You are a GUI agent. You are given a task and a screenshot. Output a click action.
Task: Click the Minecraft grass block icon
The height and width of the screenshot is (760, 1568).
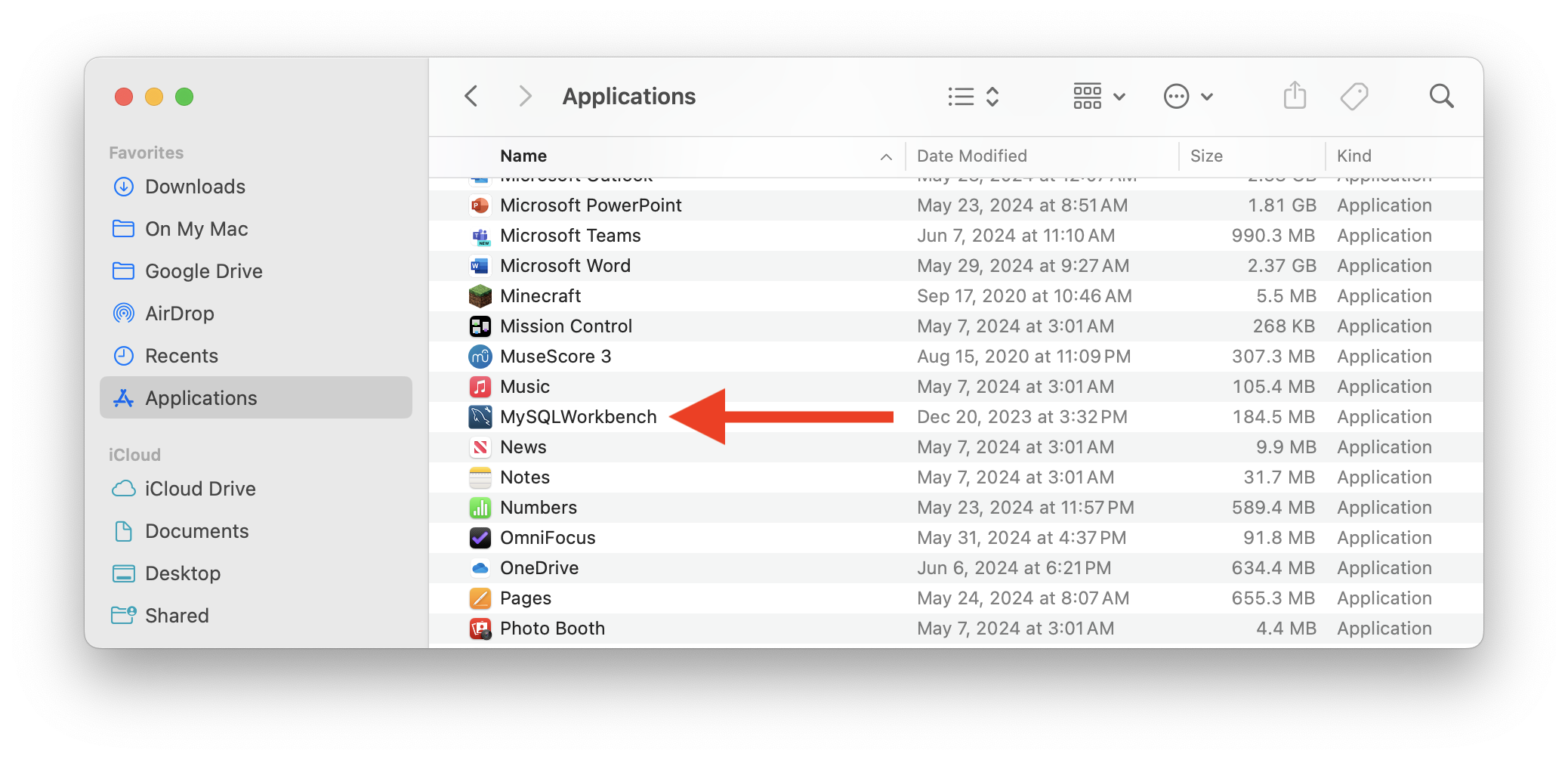[x=480, y=296]
